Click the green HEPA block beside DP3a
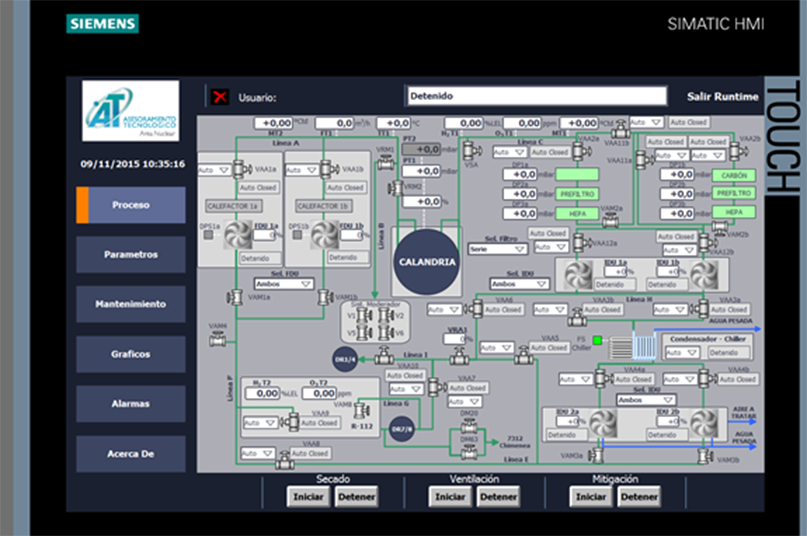807x536 pixels. tap(577, 213)
